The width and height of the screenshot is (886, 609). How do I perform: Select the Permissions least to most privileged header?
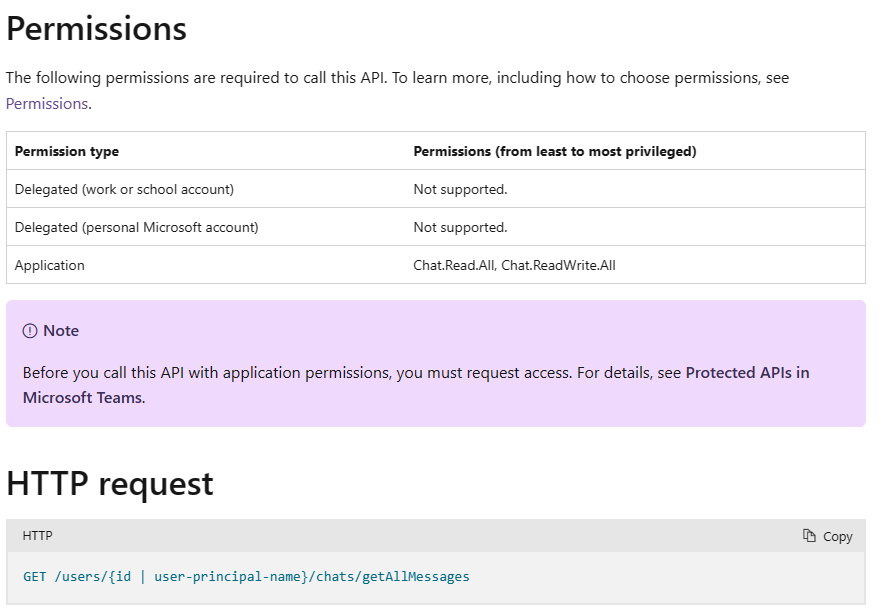point(555,151)
